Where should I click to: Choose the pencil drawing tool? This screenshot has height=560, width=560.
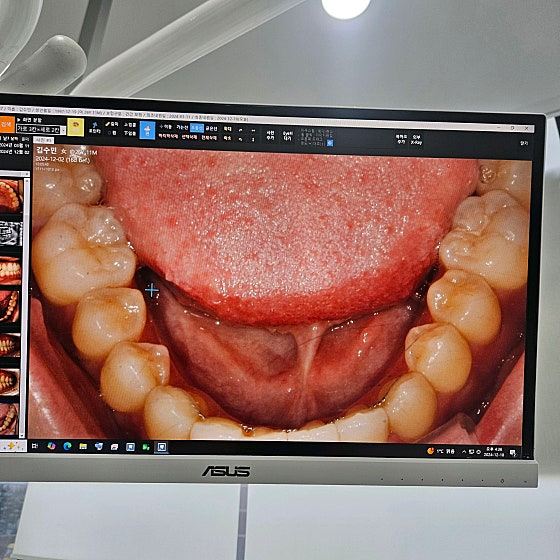point(112,124)
